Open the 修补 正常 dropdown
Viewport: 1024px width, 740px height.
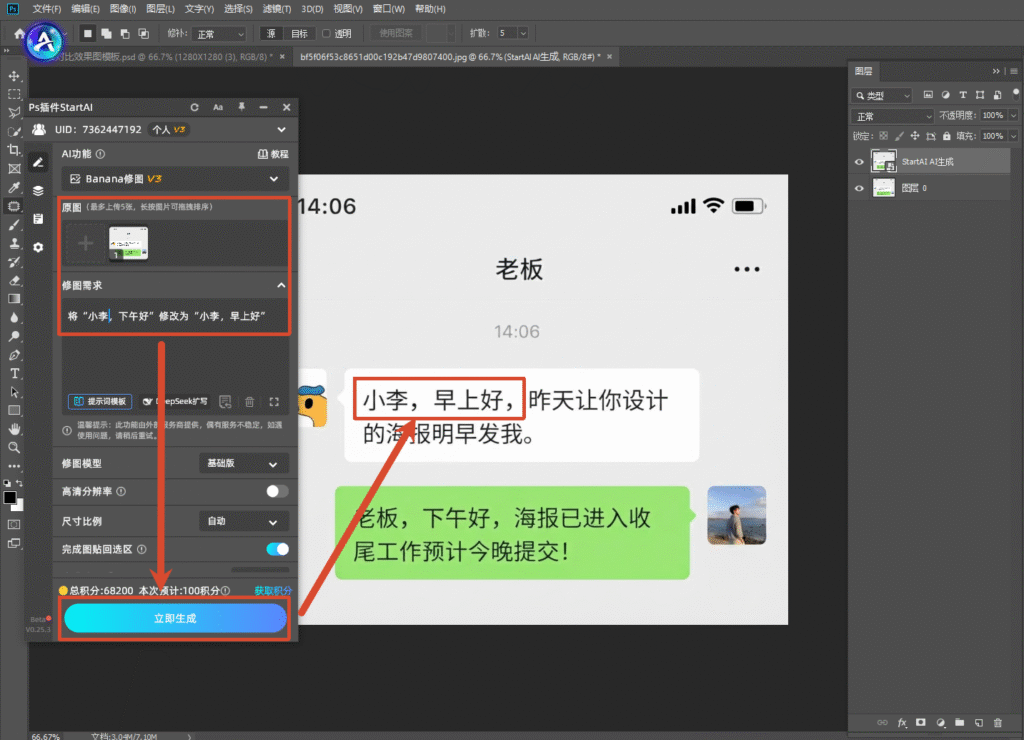220,34
